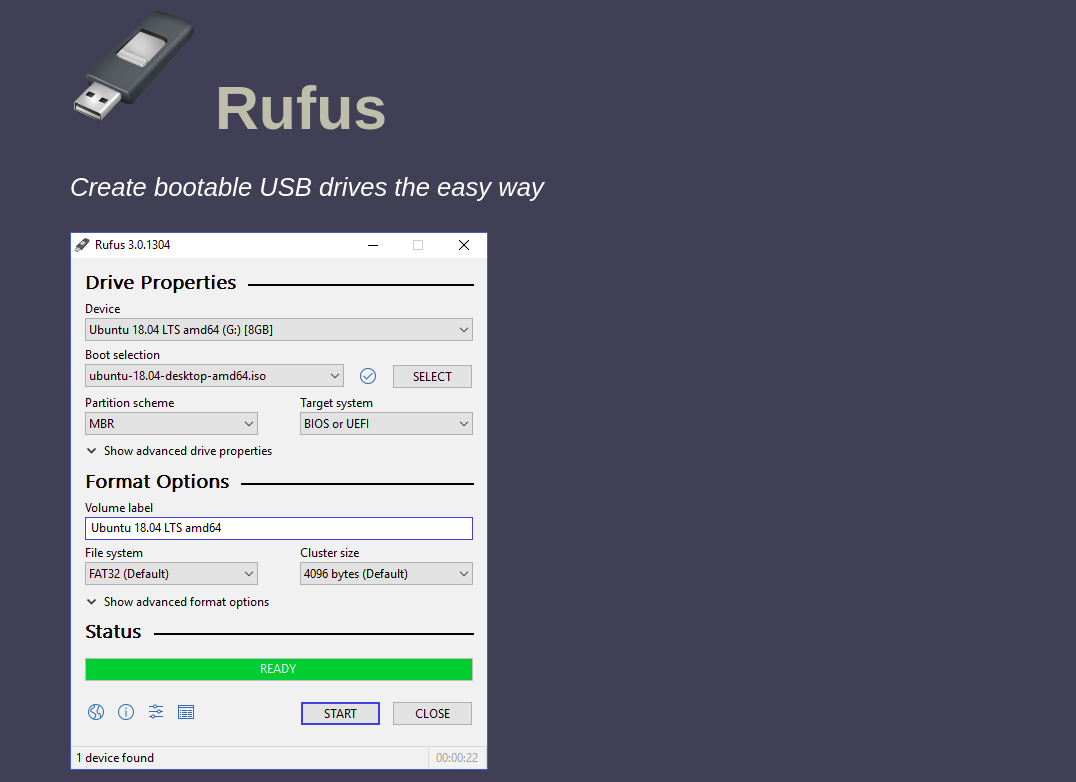The image size is (1076, 782).
Task: Click the Rufus USB drive logo
Action: [134, 66]
